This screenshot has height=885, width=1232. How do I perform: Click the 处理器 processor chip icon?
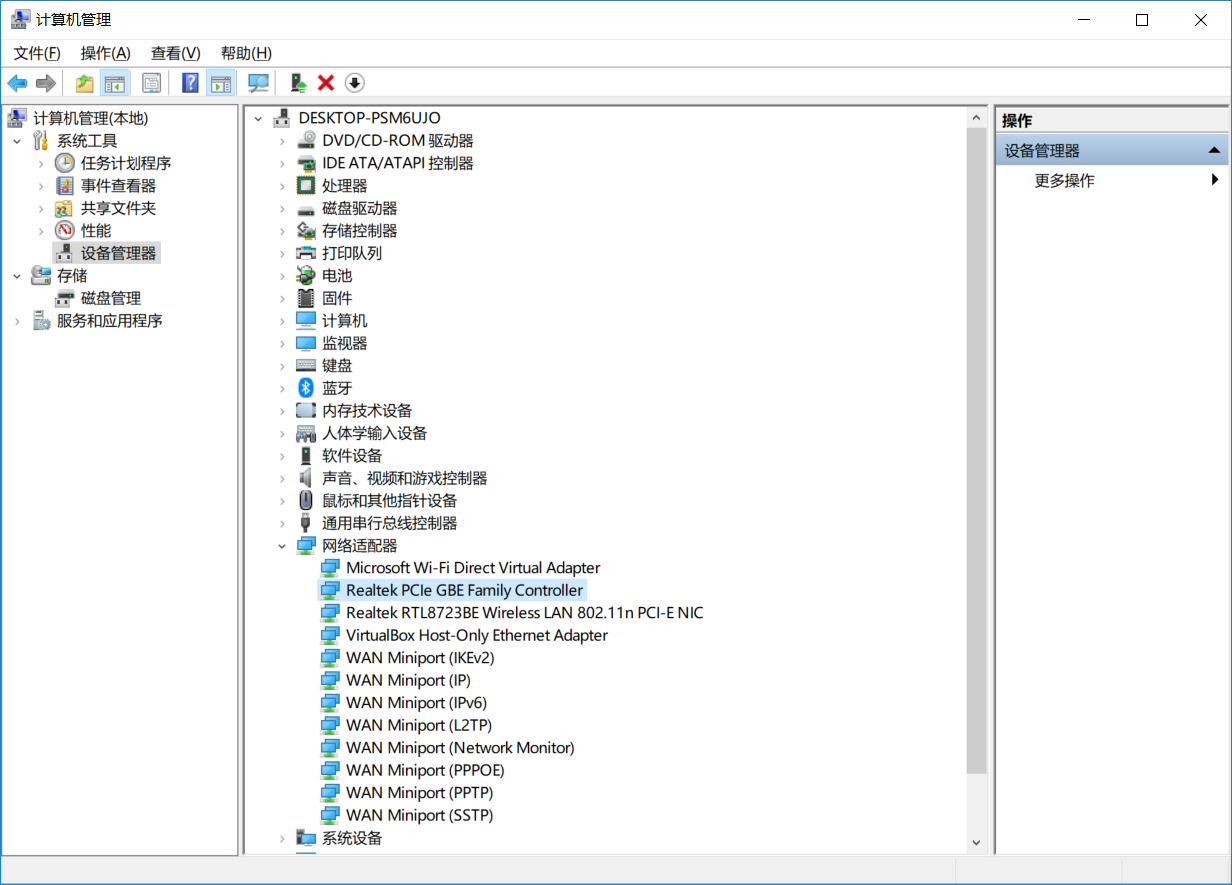(306, 185)
